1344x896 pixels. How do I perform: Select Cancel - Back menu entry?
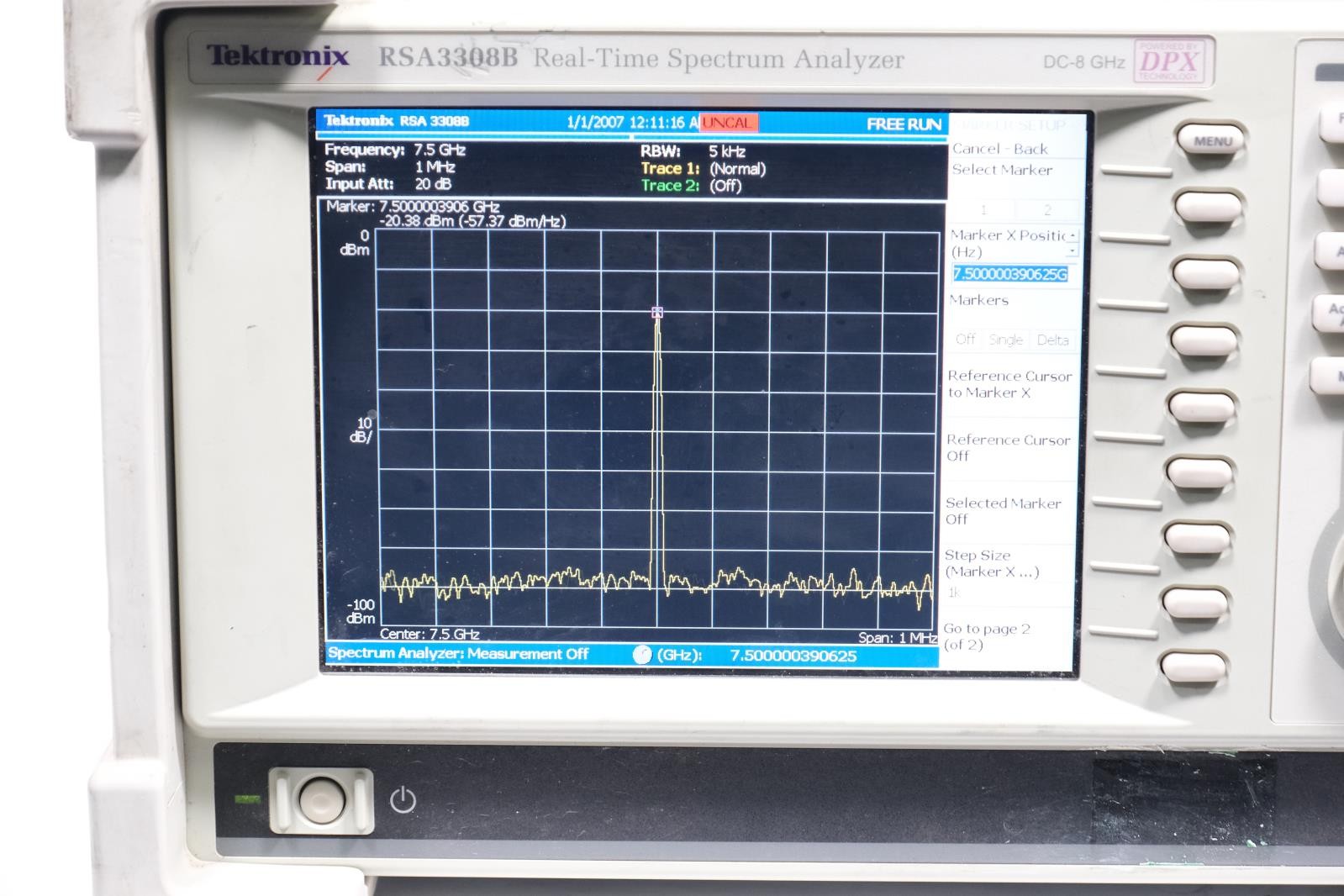click(999, 149)
